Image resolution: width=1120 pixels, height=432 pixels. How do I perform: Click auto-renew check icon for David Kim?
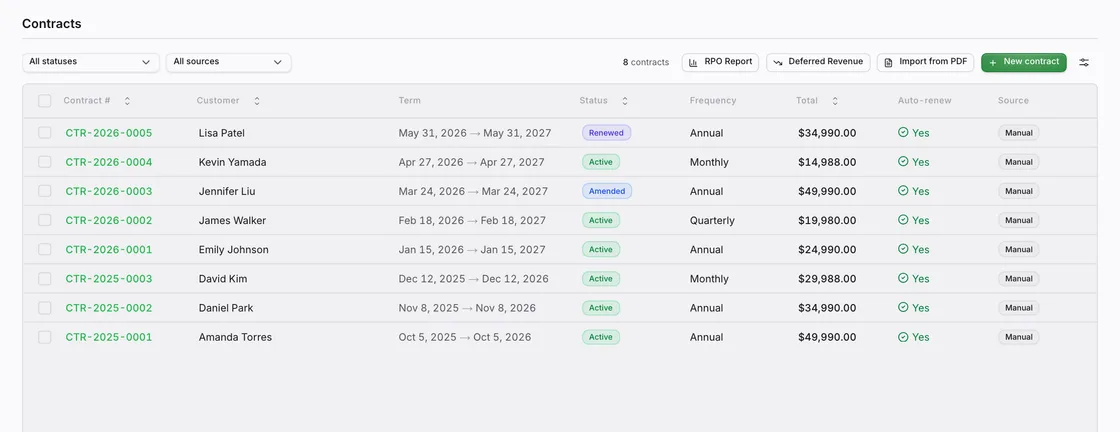tap(903, 278)
